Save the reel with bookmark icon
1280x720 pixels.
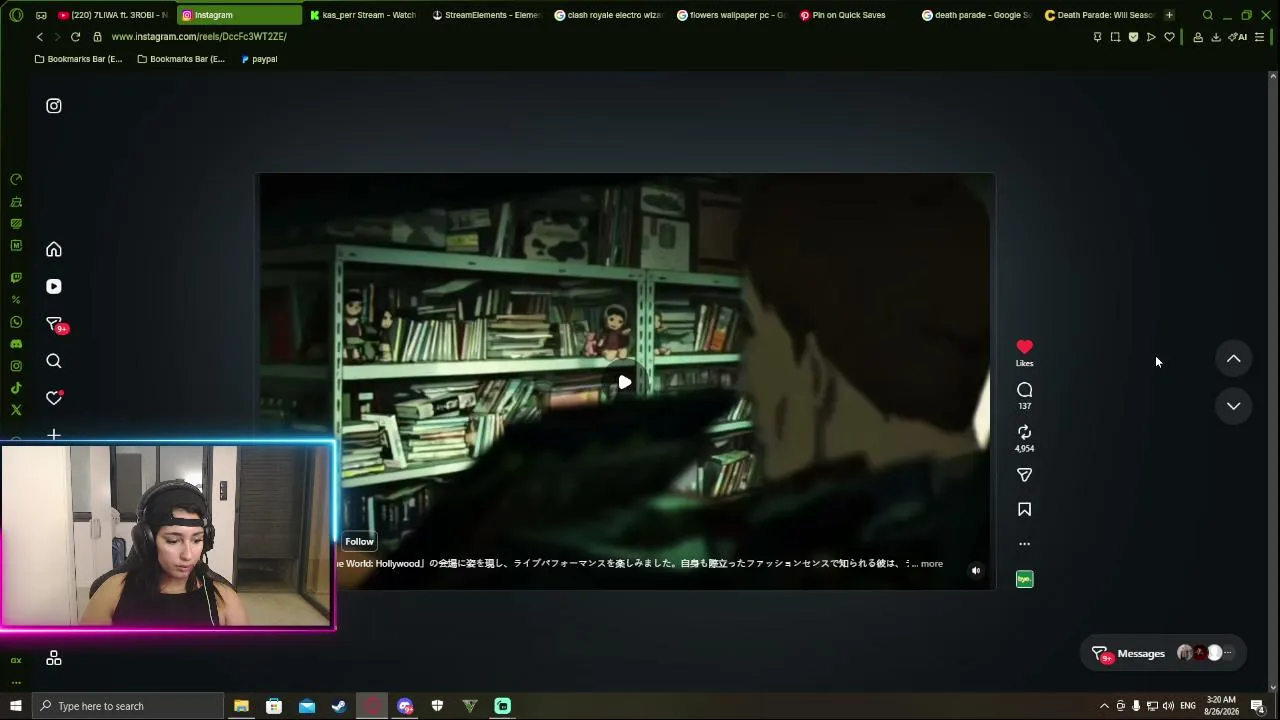(1024, 510)
